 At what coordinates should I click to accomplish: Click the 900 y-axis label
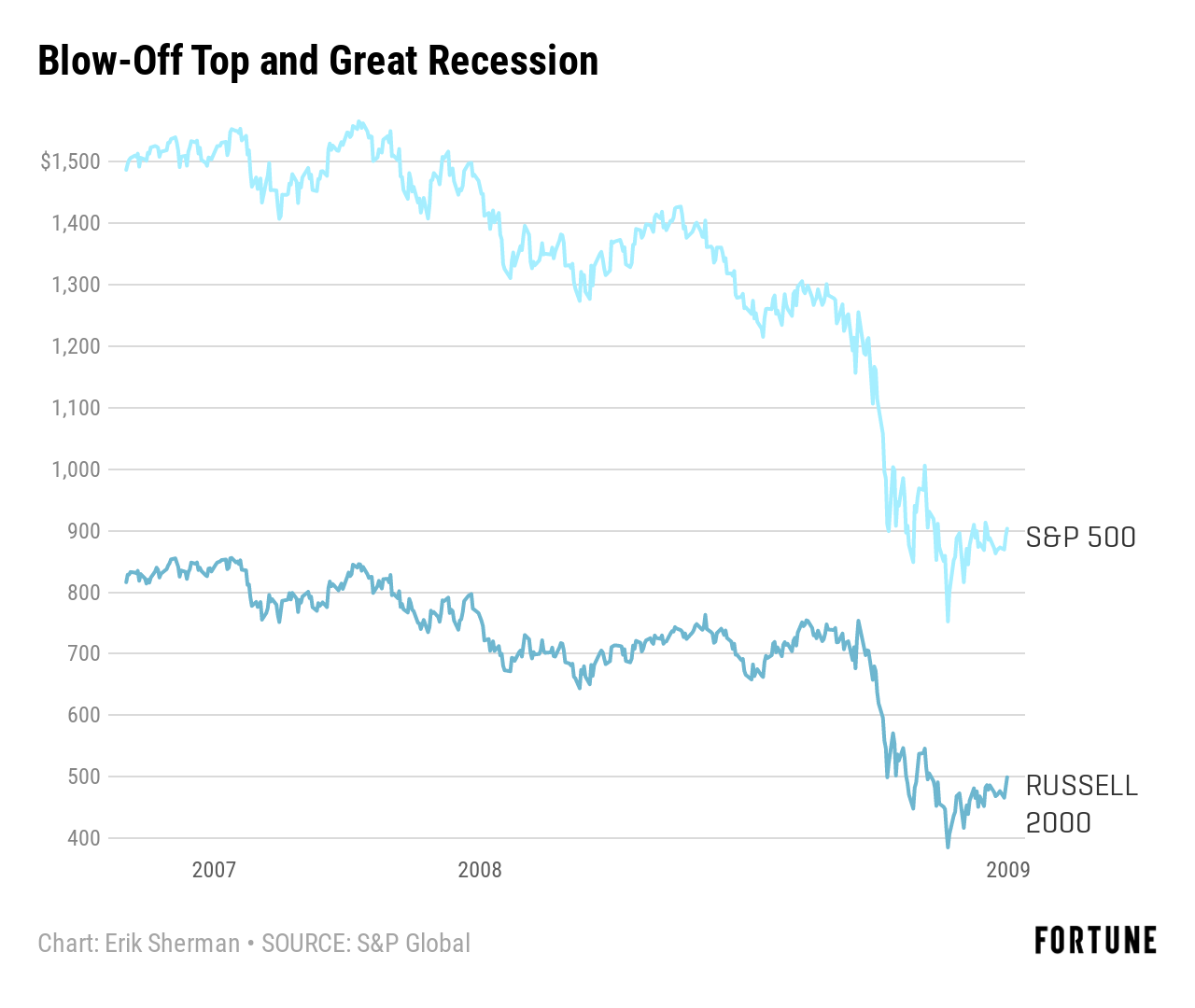tap(82, 531)
